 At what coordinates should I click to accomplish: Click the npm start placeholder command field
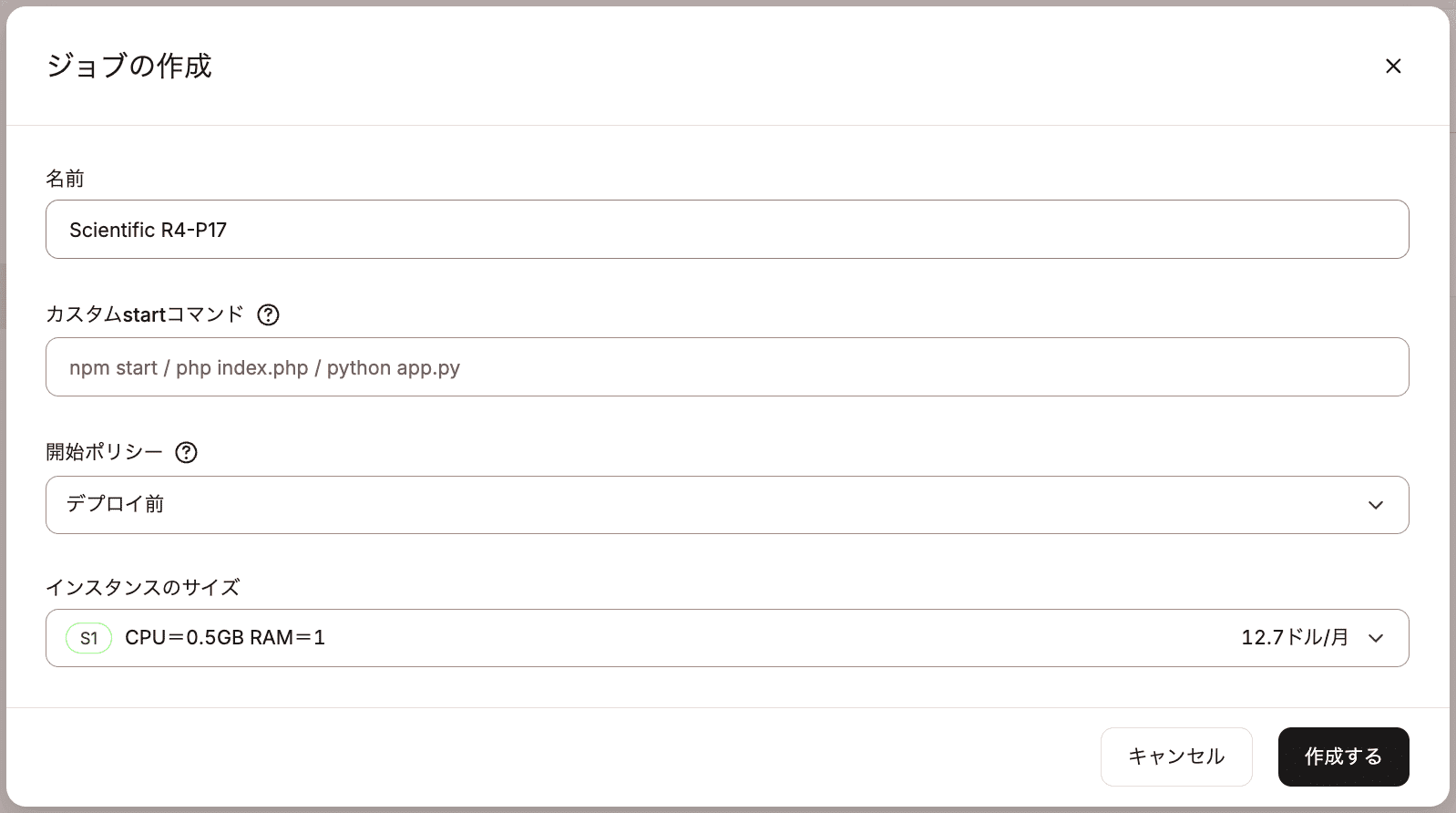pyautogui.click(x=727, y=367)
